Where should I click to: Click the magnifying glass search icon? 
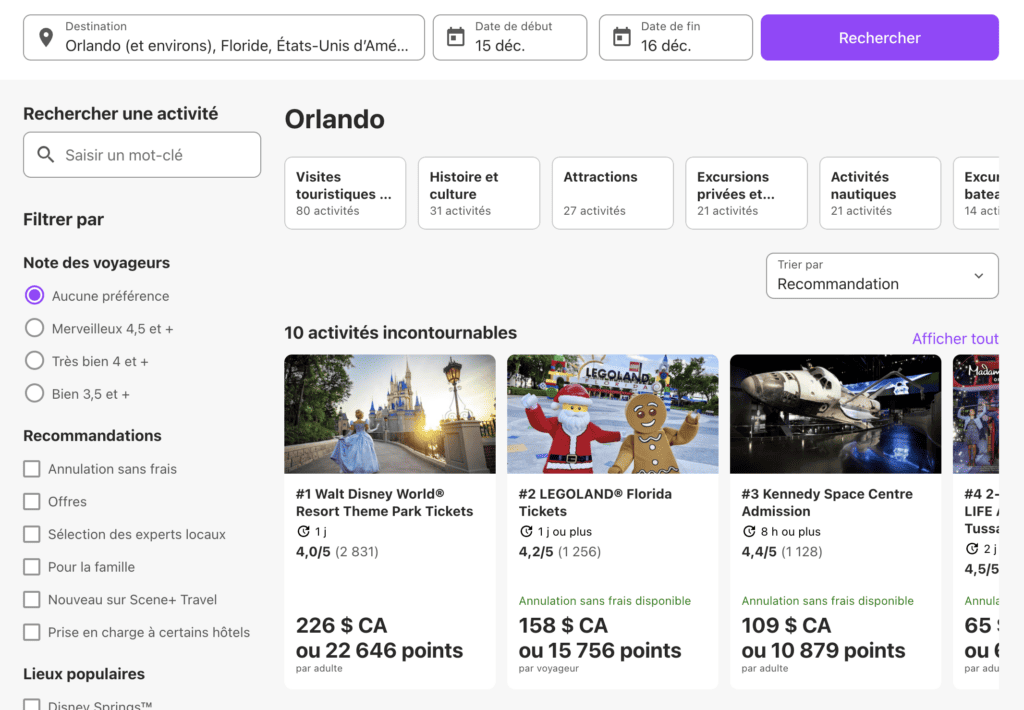pyautogui.click(x=46, y=155)
